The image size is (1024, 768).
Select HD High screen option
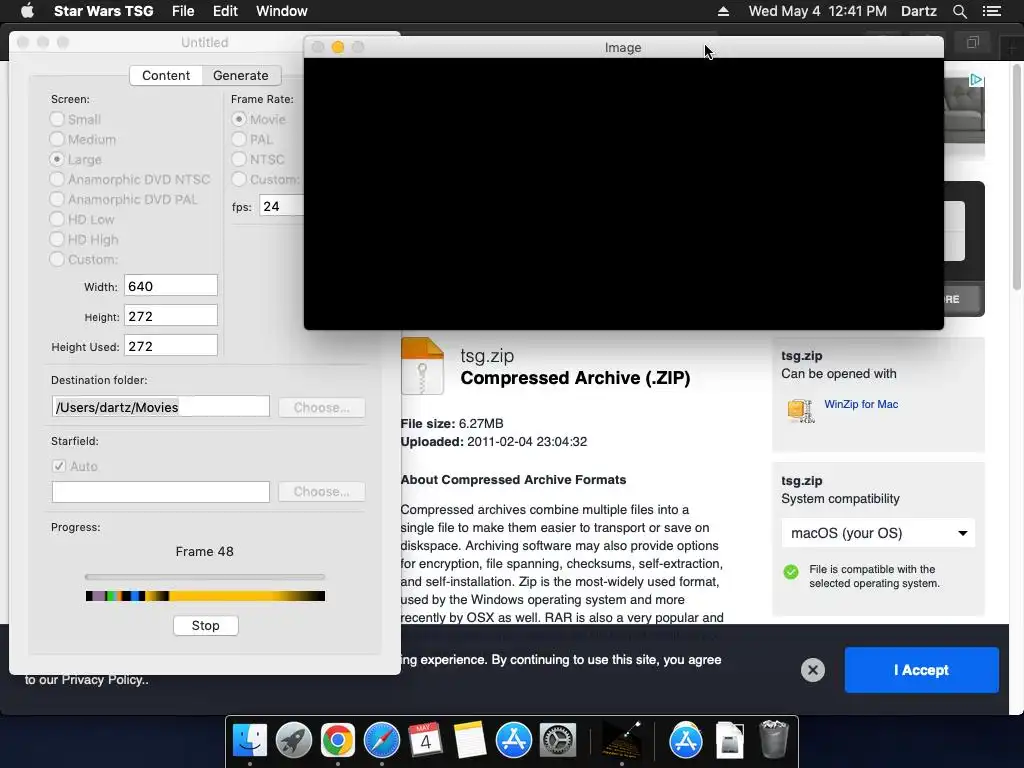click(x=57, y=239)
